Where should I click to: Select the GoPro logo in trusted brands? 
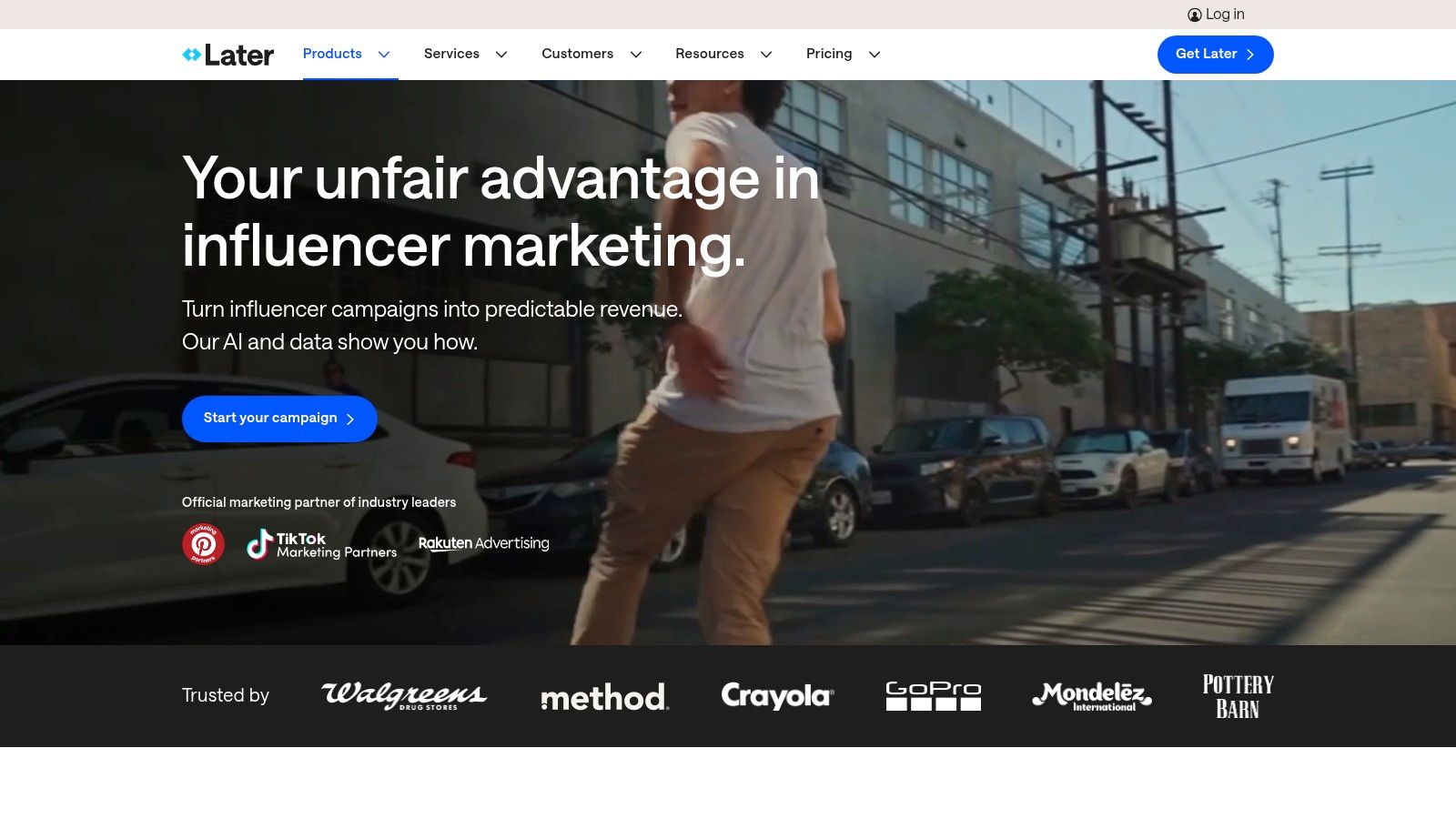[933, 696]
